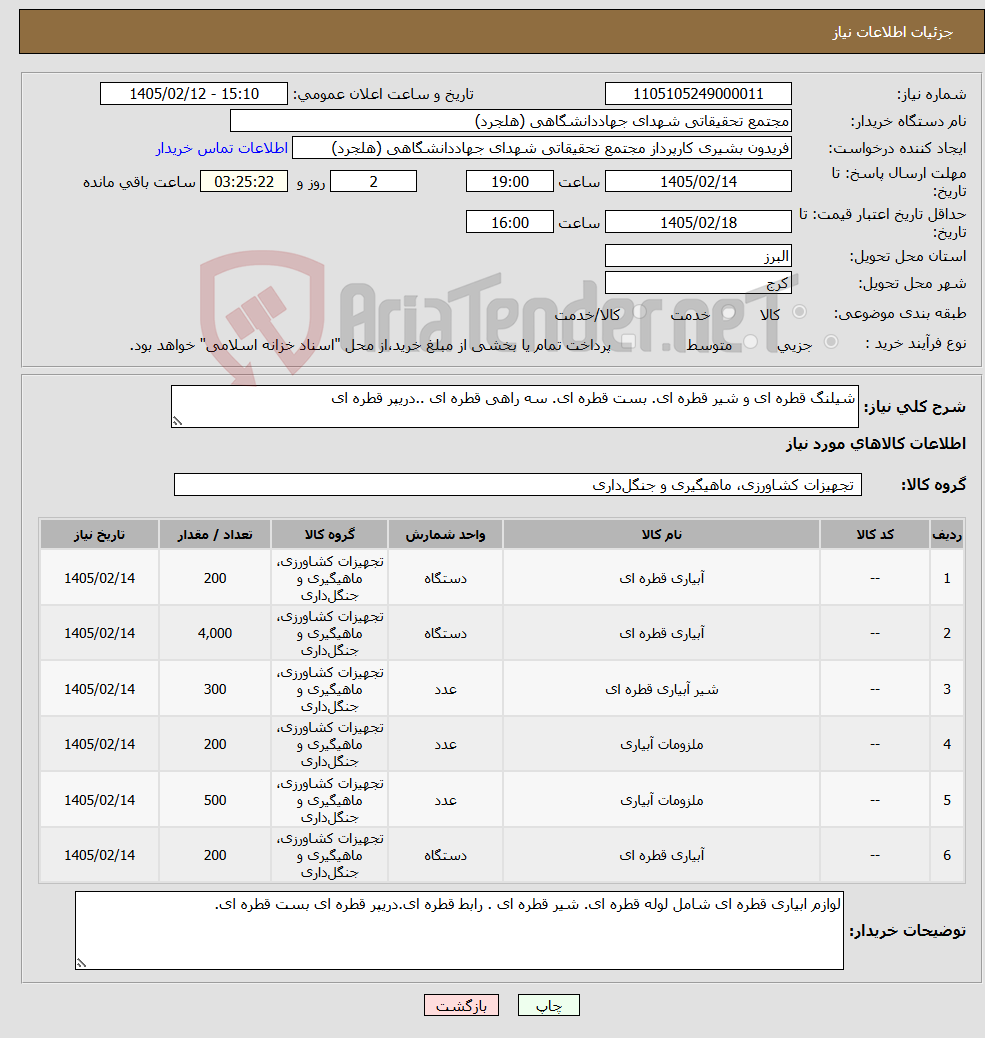The width and height of the screenshot is (985, 1038).
Task: Click the buyer notes text area
Action: [459, 930]
